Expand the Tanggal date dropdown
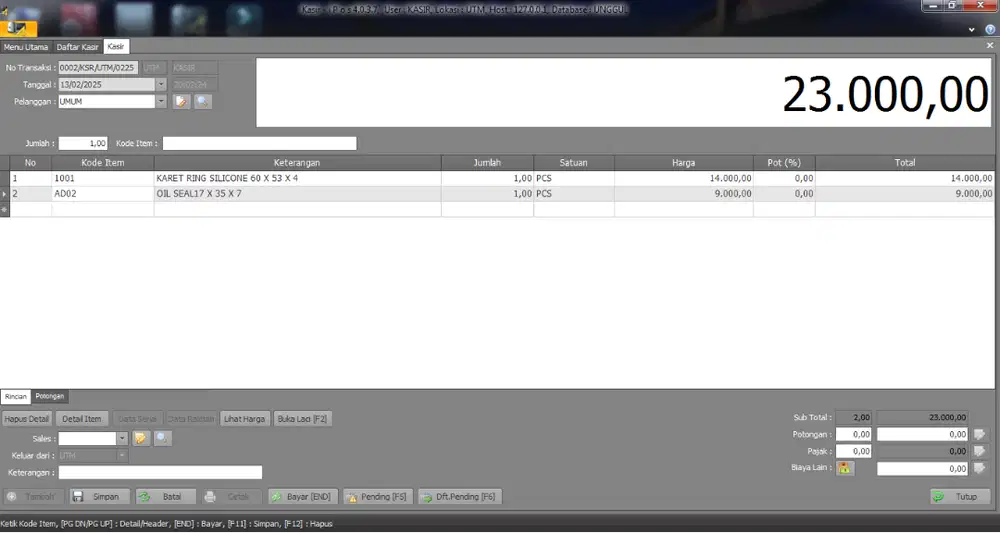 click(x=161, y=85)
